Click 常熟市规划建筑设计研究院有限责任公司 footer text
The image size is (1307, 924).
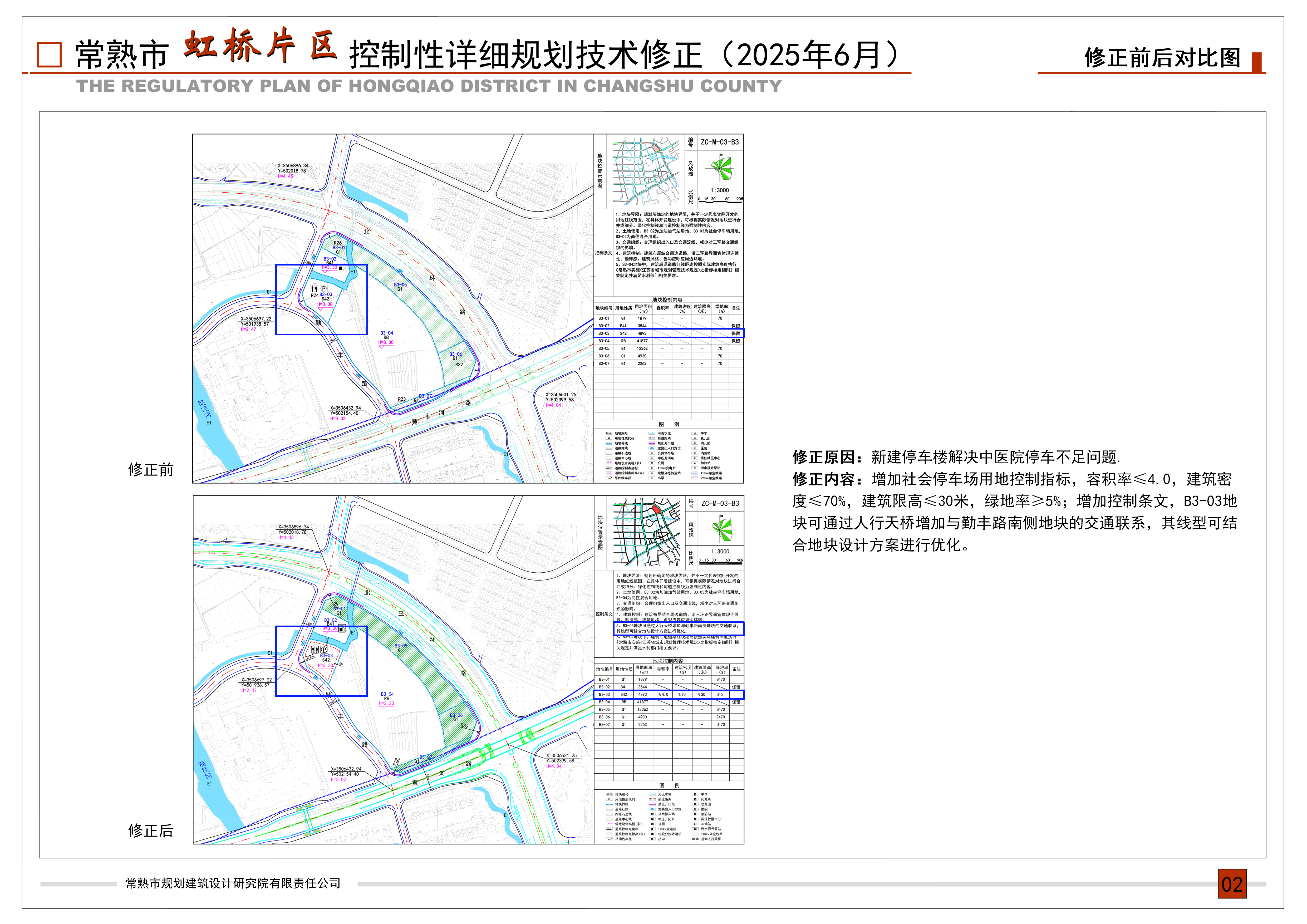233,883
